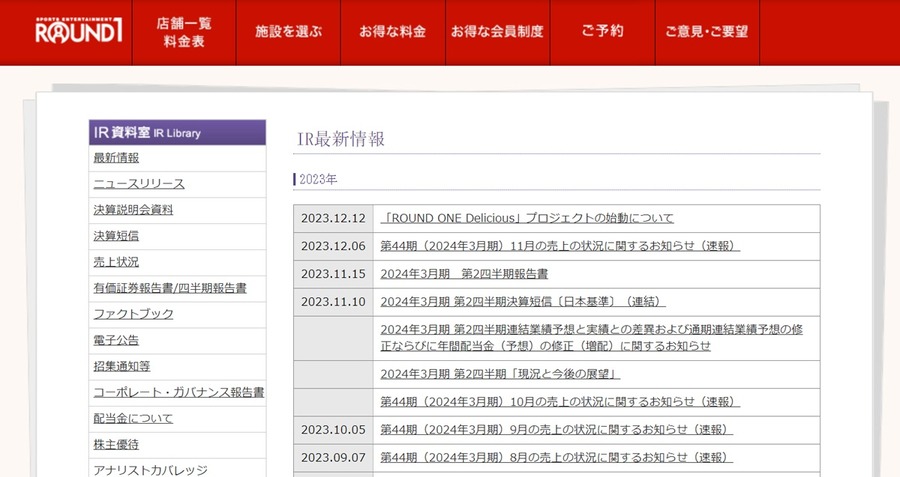The image size is (900, 477).
Task: Open 配当金について sidebar link
Action: point(133,418)
